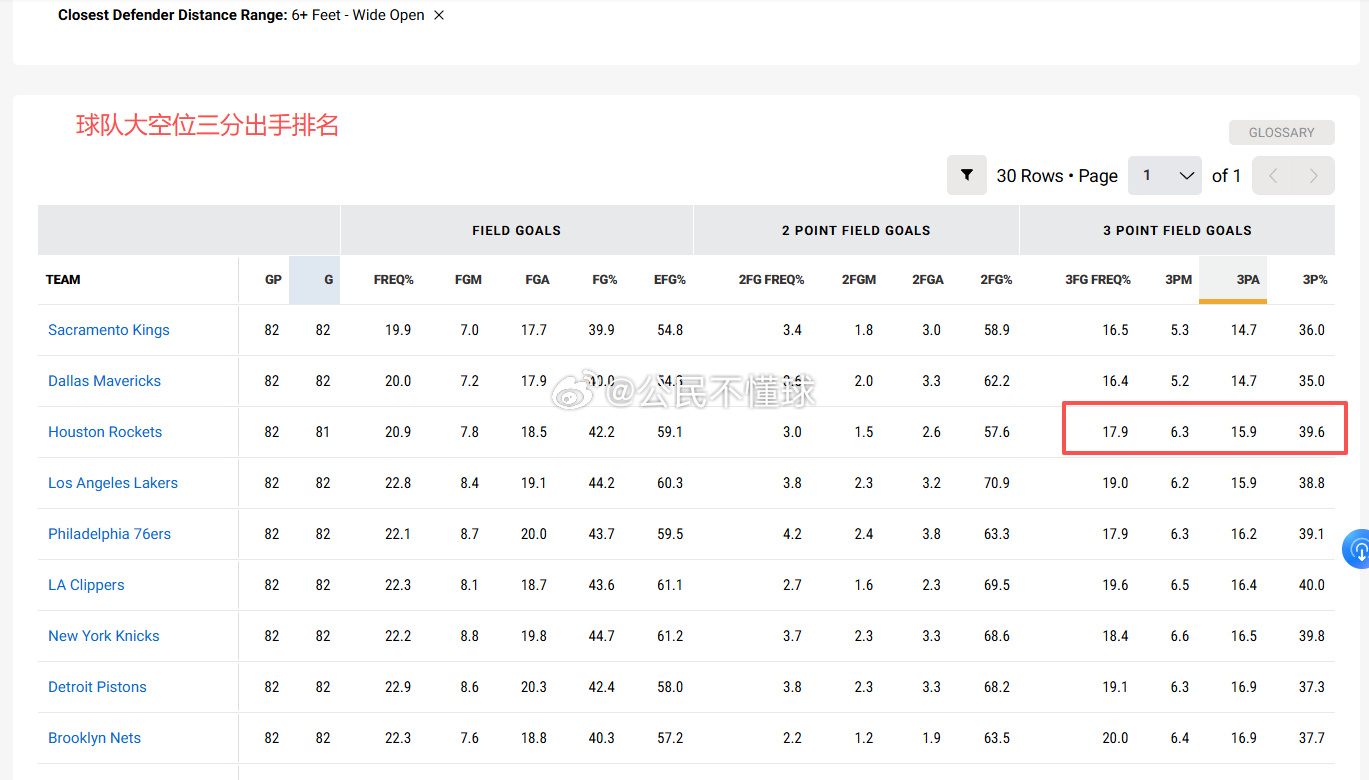The width and height of the screenshot is (1369, 780).
Task: Click Detroit Pistons FGA value 20.3
Action: (534, 687)
